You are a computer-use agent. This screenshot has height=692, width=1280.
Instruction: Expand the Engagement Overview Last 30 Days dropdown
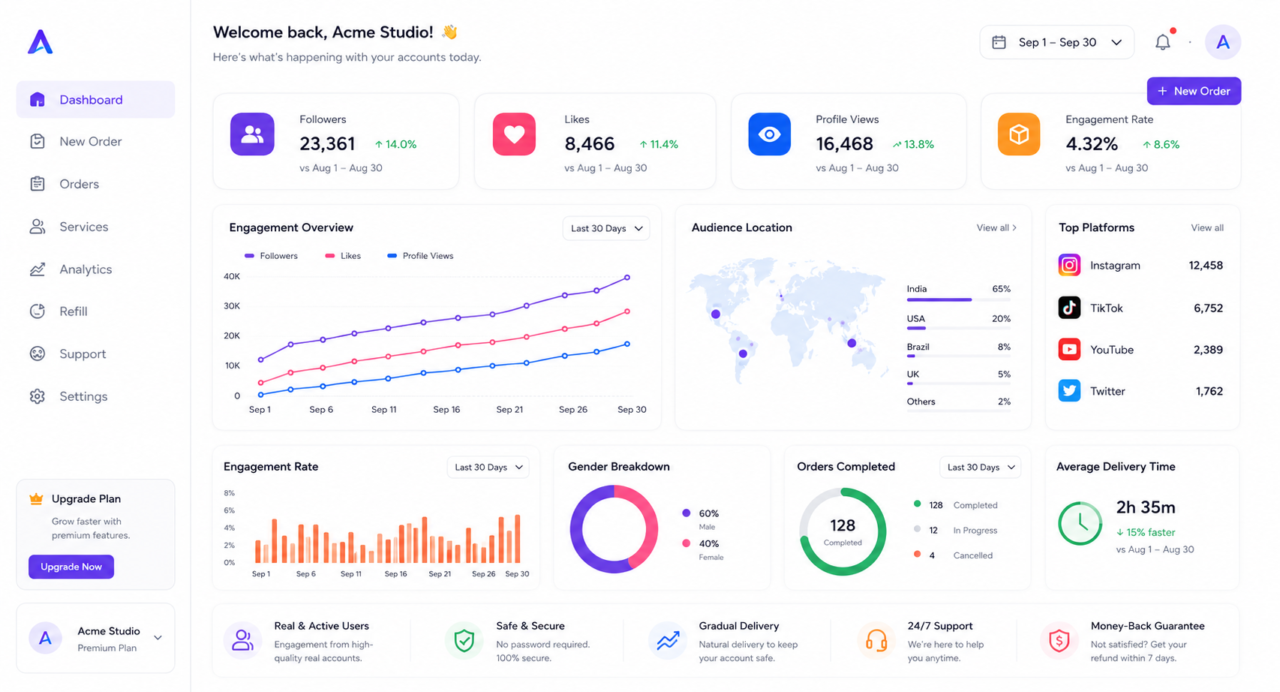pyautogui.click(x=606, y=228)
